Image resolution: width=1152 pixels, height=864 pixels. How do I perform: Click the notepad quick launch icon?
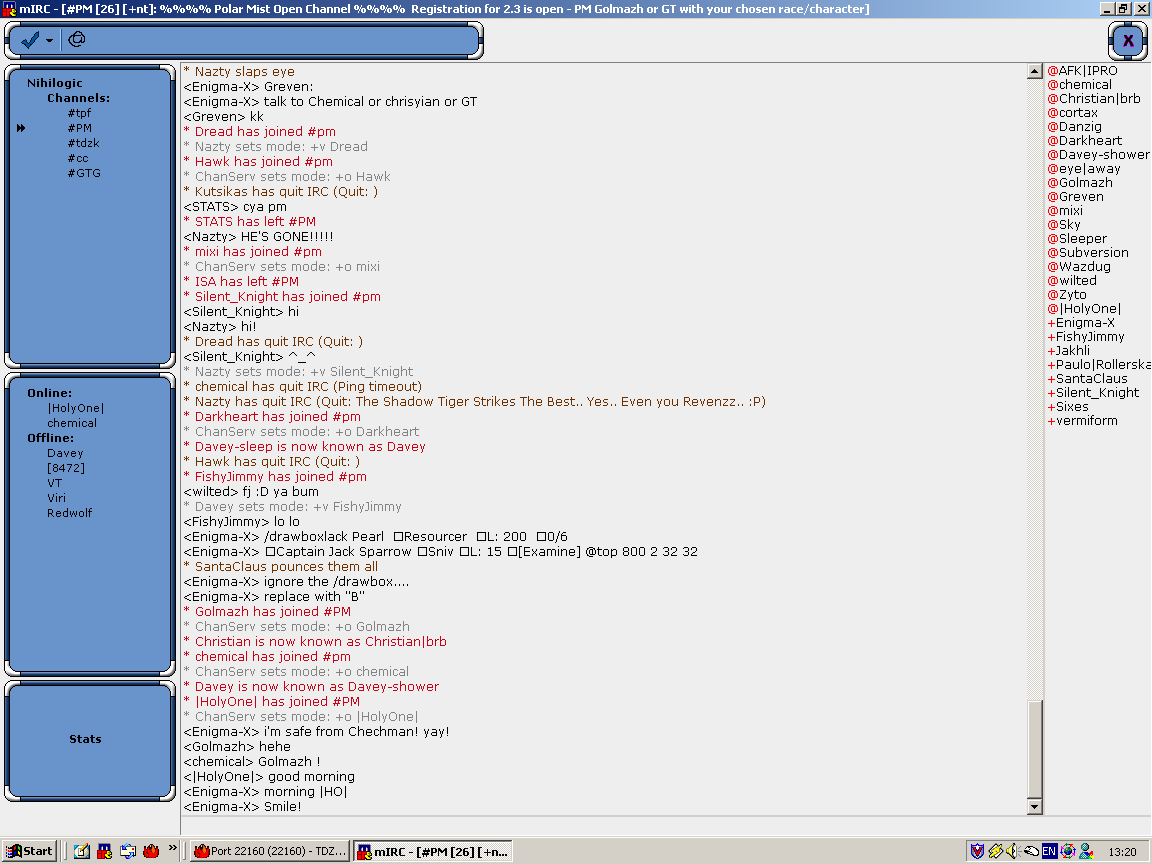click(82, 852)
